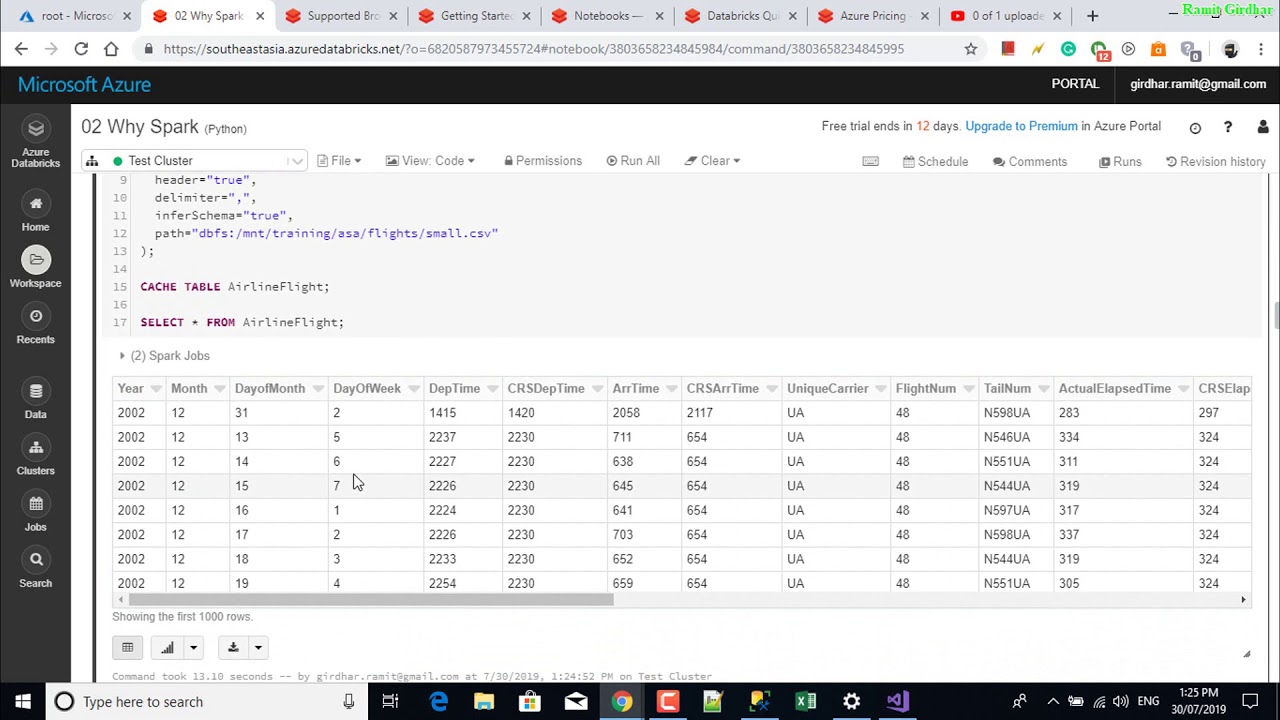Open the Clear dropdown

[x=712, y=161]
